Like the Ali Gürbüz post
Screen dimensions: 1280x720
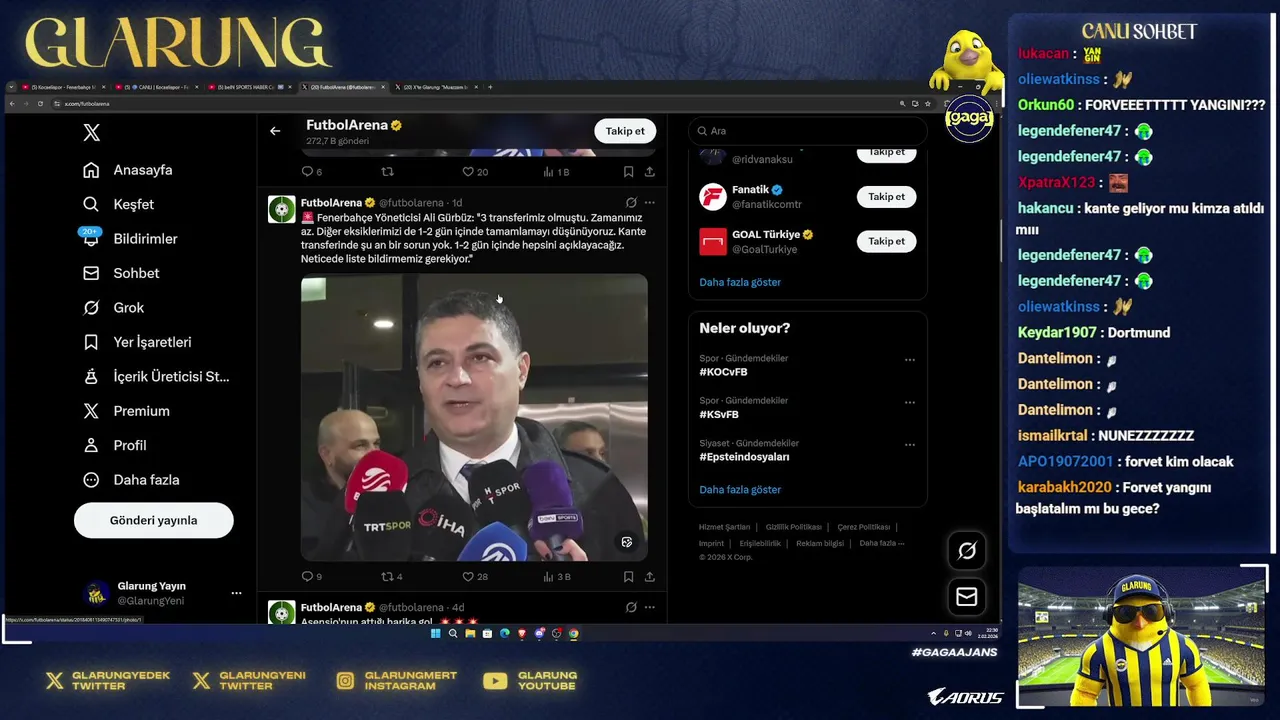pyautogui.click(x=474, y=576)
